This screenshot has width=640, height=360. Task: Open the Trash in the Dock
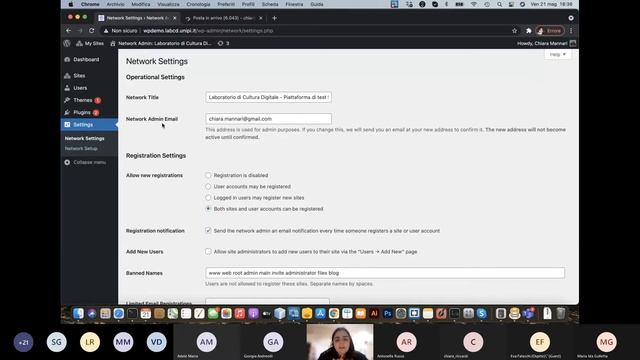tap(561, 313)
